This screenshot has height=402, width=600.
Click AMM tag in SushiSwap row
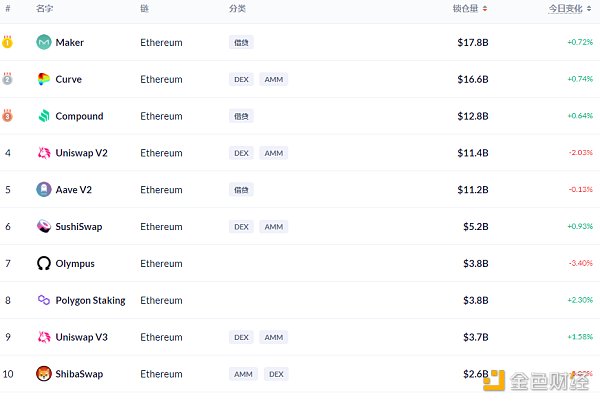[274, 227]
